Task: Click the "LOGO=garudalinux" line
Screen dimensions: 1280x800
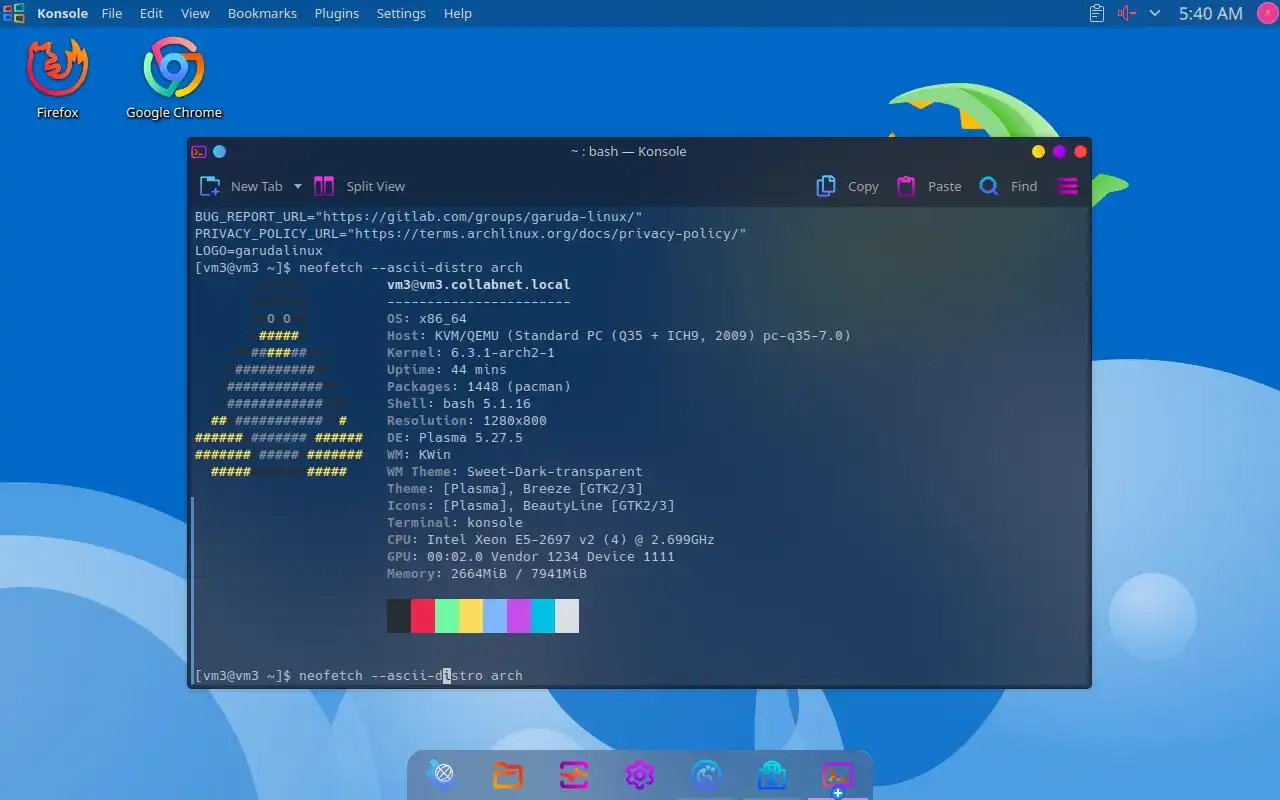Action: pos(259,250)
